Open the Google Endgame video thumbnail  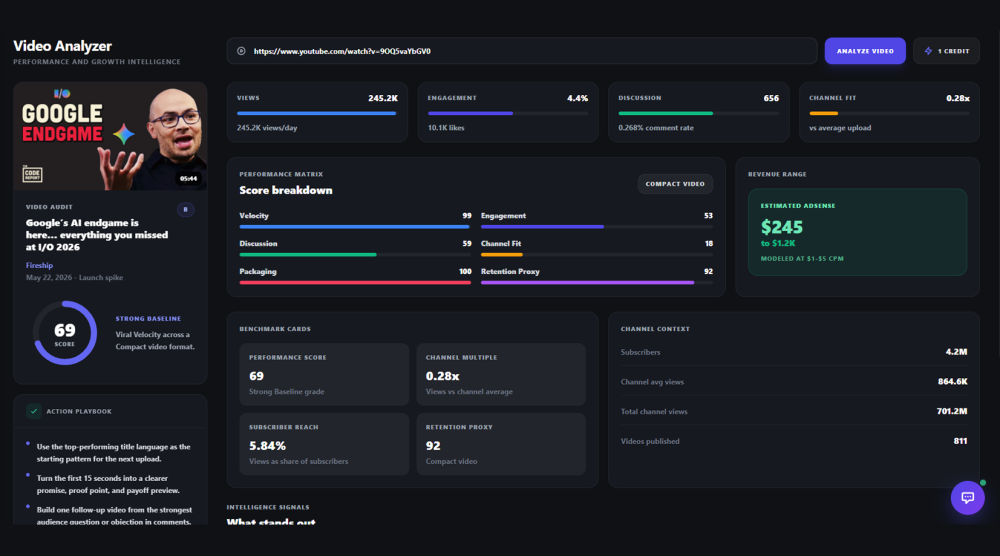pos(110,136)
